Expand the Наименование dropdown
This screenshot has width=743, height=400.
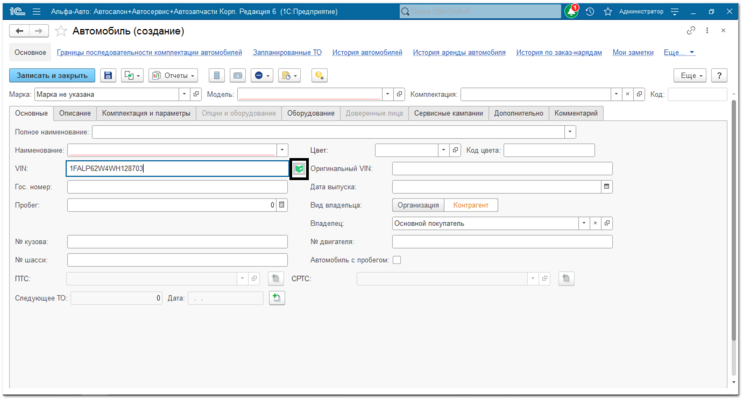pos(282,150)
